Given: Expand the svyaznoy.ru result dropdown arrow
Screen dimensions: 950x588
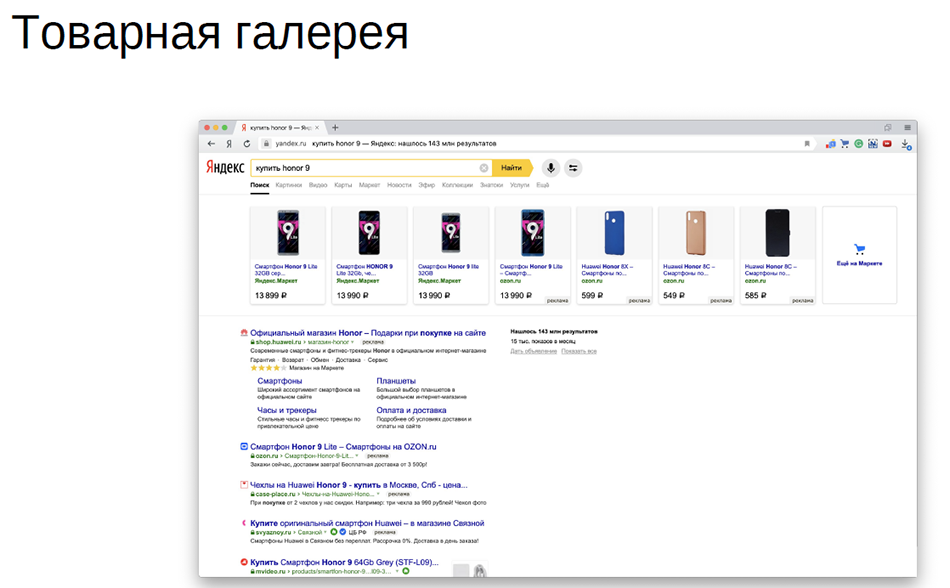Looking at the screenshot, I should pos(325,532).
